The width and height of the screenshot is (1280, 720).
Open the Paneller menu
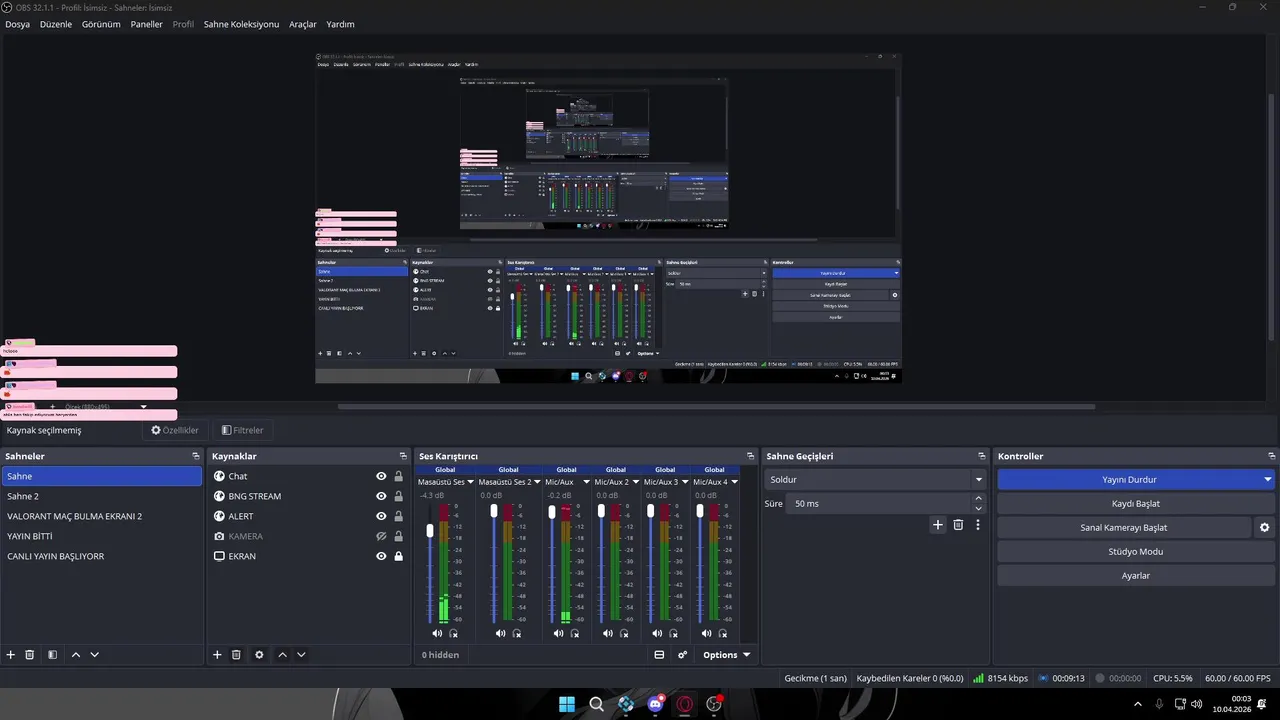[146, 24]
